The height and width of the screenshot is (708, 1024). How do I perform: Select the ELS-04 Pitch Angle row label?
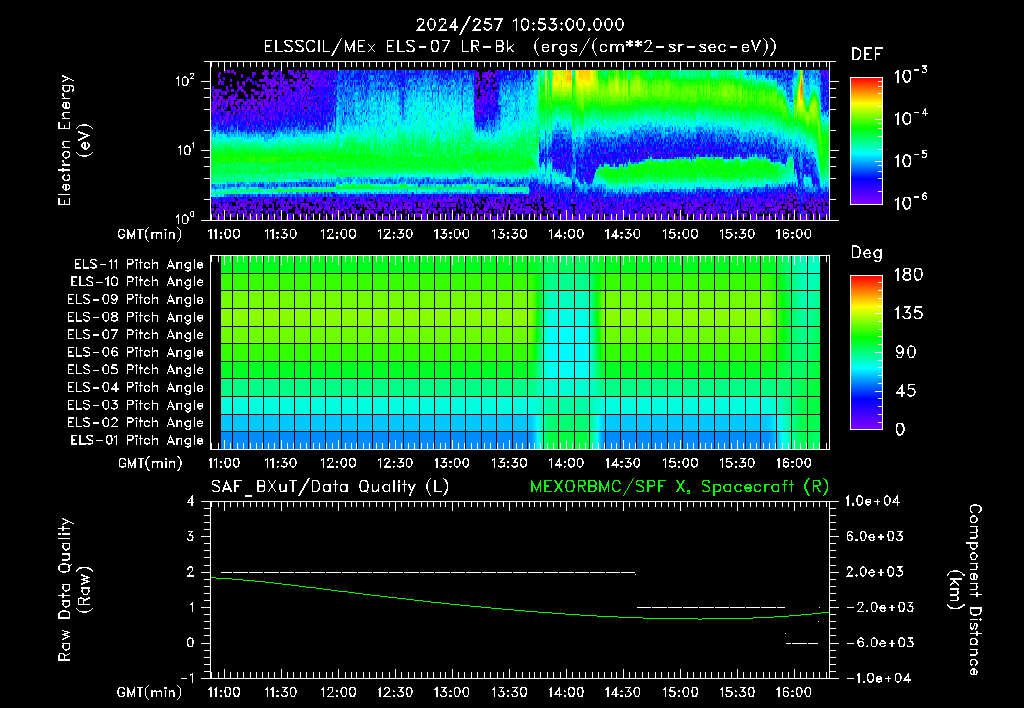136,387
